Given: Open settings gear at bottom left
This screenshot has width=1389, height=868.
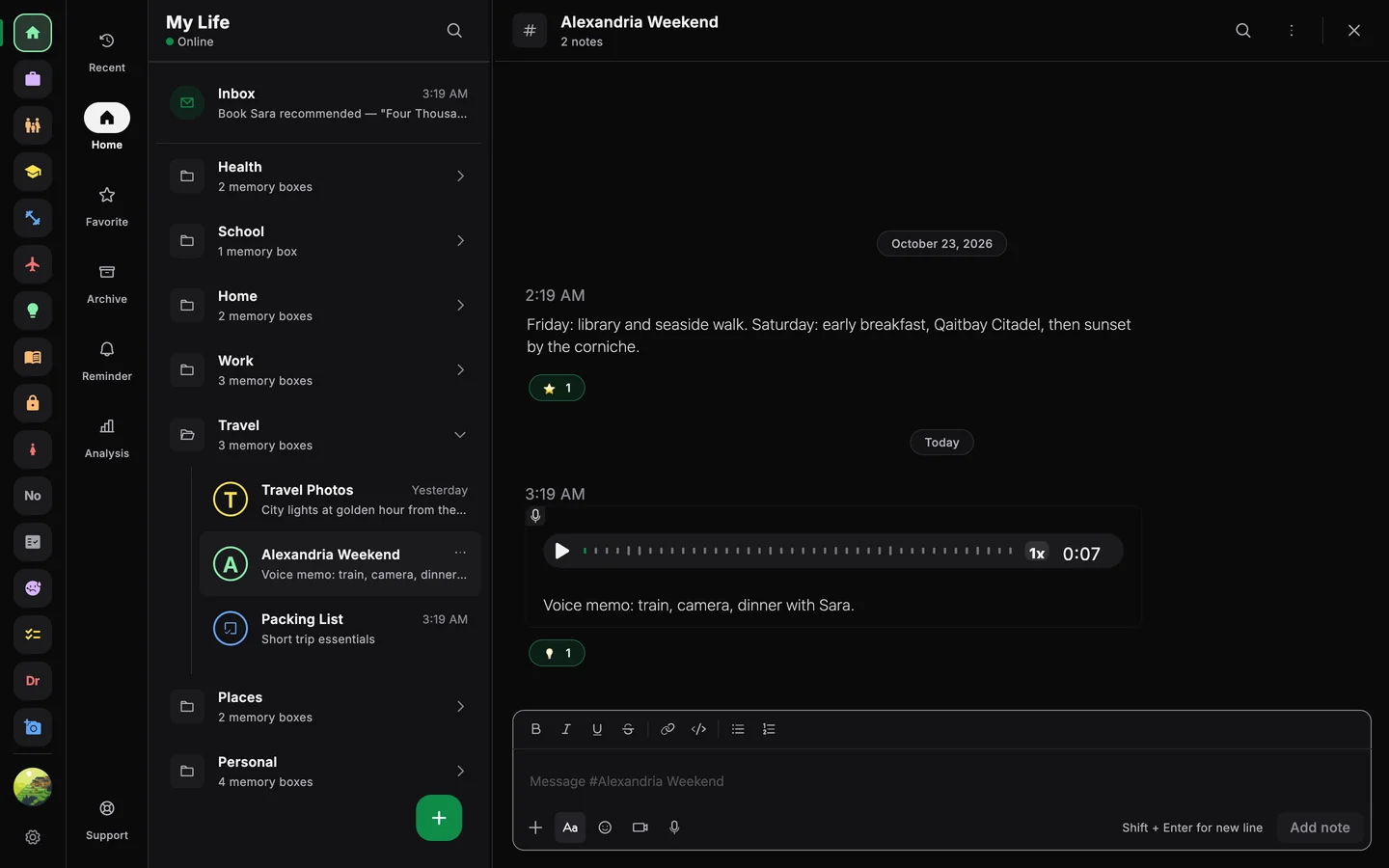Looking at the screenshot, I should click(x=33, y=837).
